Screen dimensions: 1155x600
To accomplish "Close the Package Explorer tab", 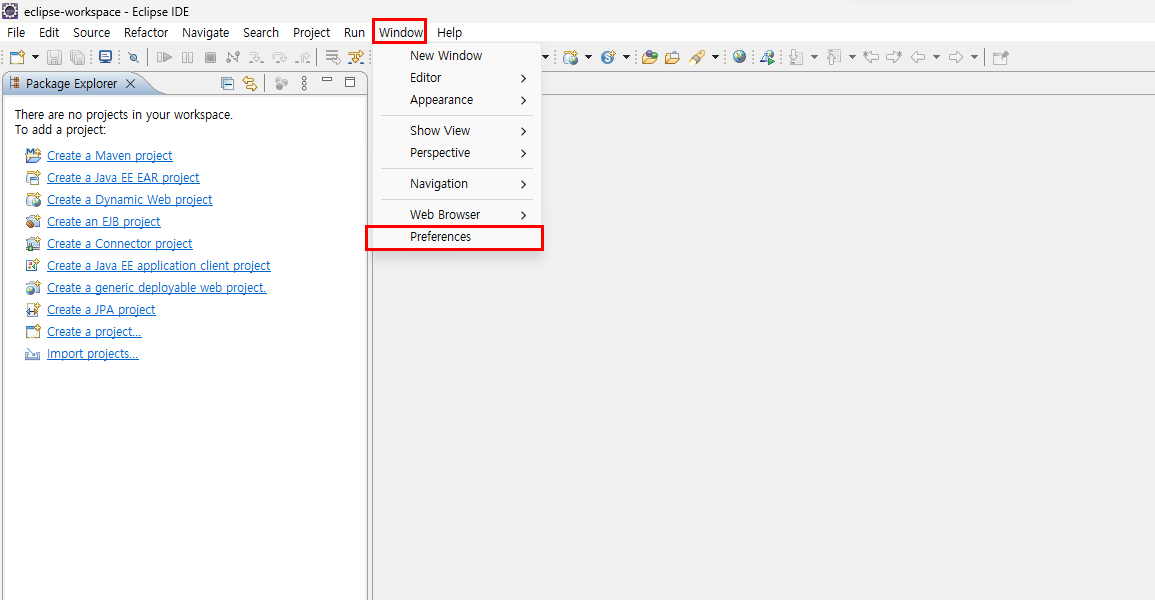I will pos(130,84).
